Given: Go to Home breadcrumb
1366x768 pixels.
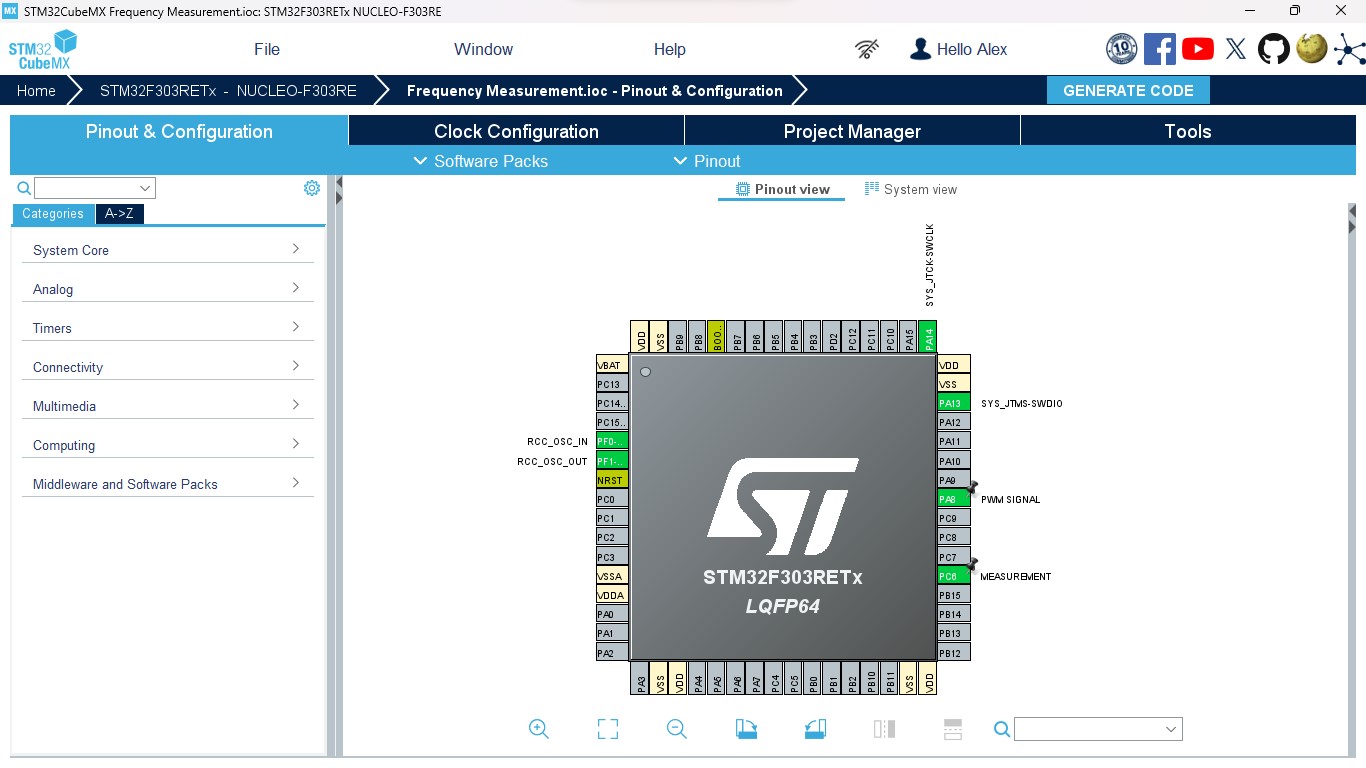Looking at the screenshot, I should (36, 90).
